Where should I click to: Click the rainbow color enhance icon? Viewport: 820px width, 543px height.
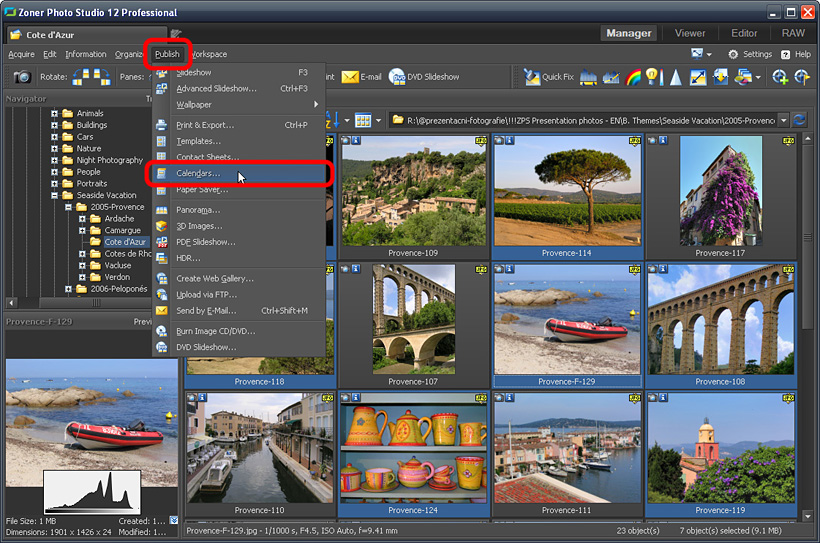(x=633, y=77)
